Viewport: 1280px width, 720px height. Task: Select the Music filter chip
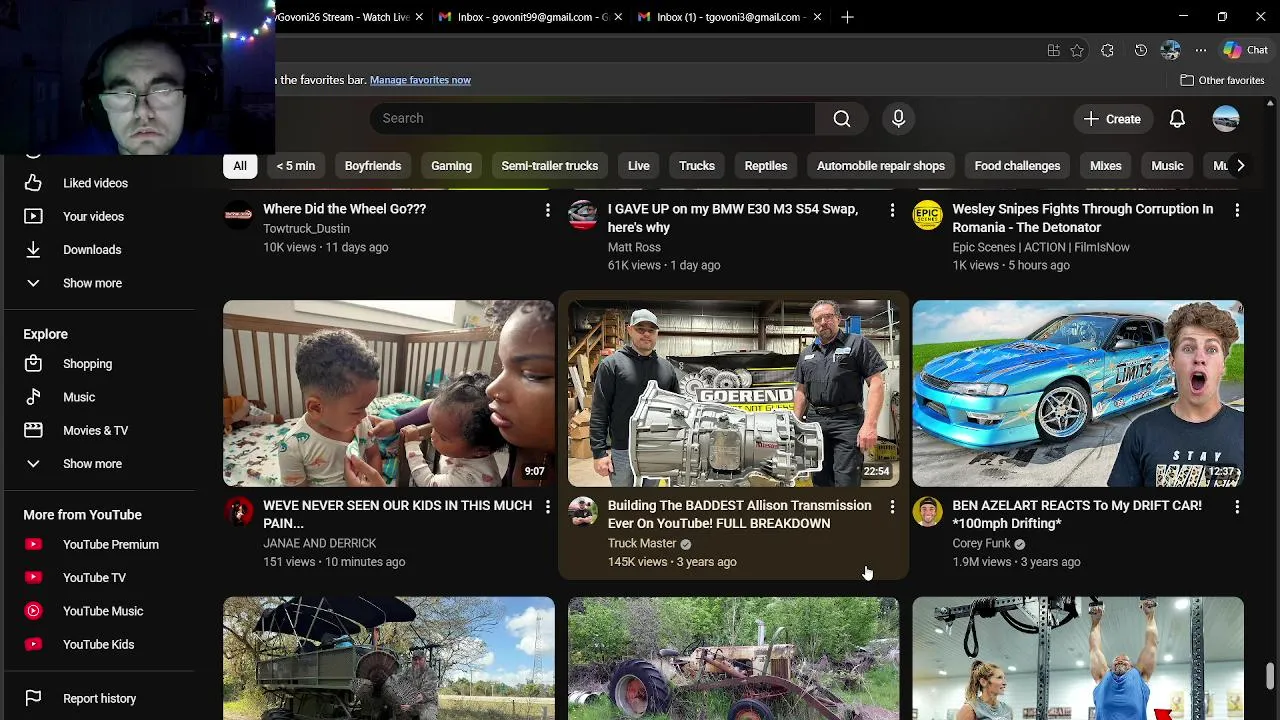click(x=1167, y=166)
